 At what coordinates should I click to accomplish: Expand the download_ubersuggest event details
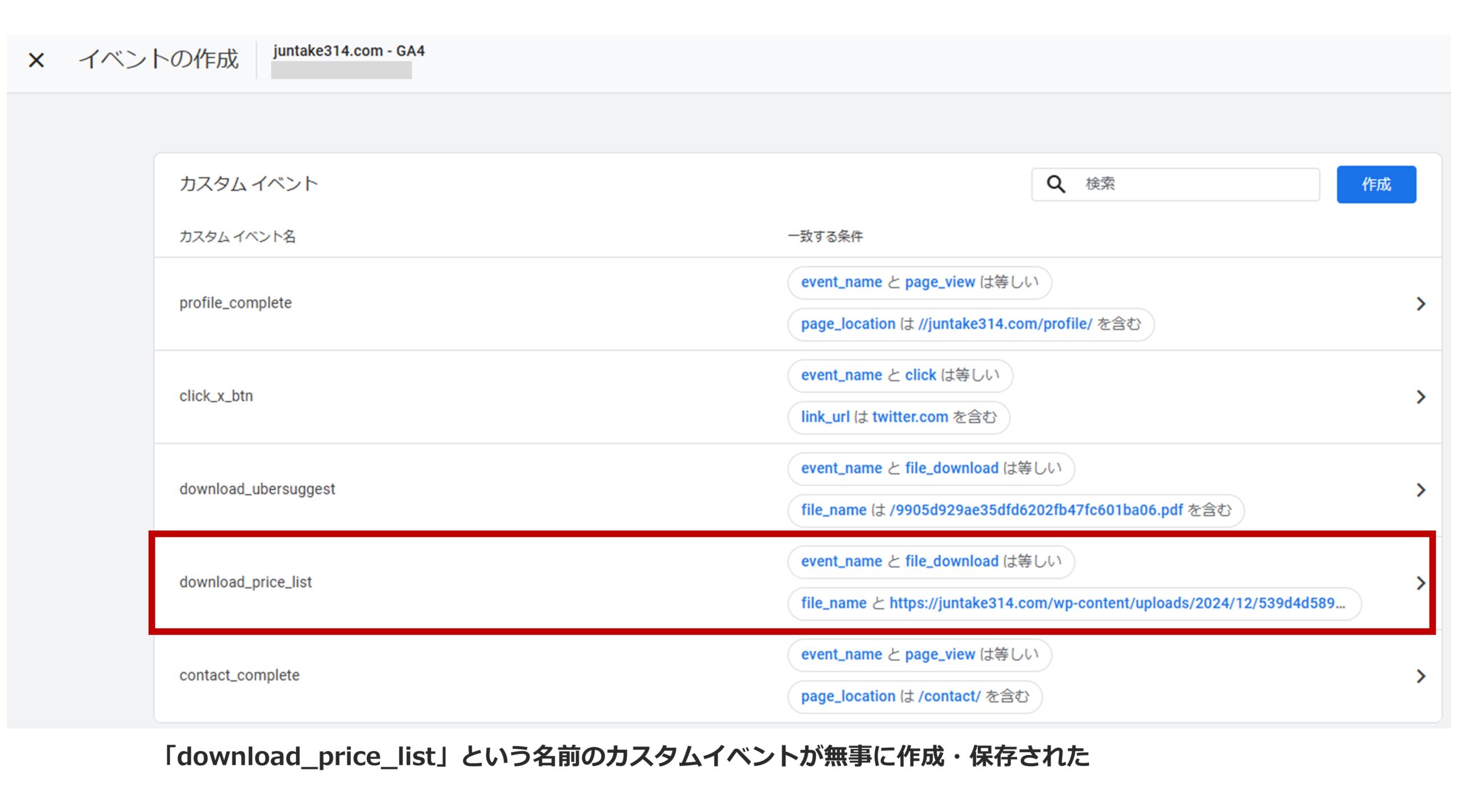[x=1419, y=489]
